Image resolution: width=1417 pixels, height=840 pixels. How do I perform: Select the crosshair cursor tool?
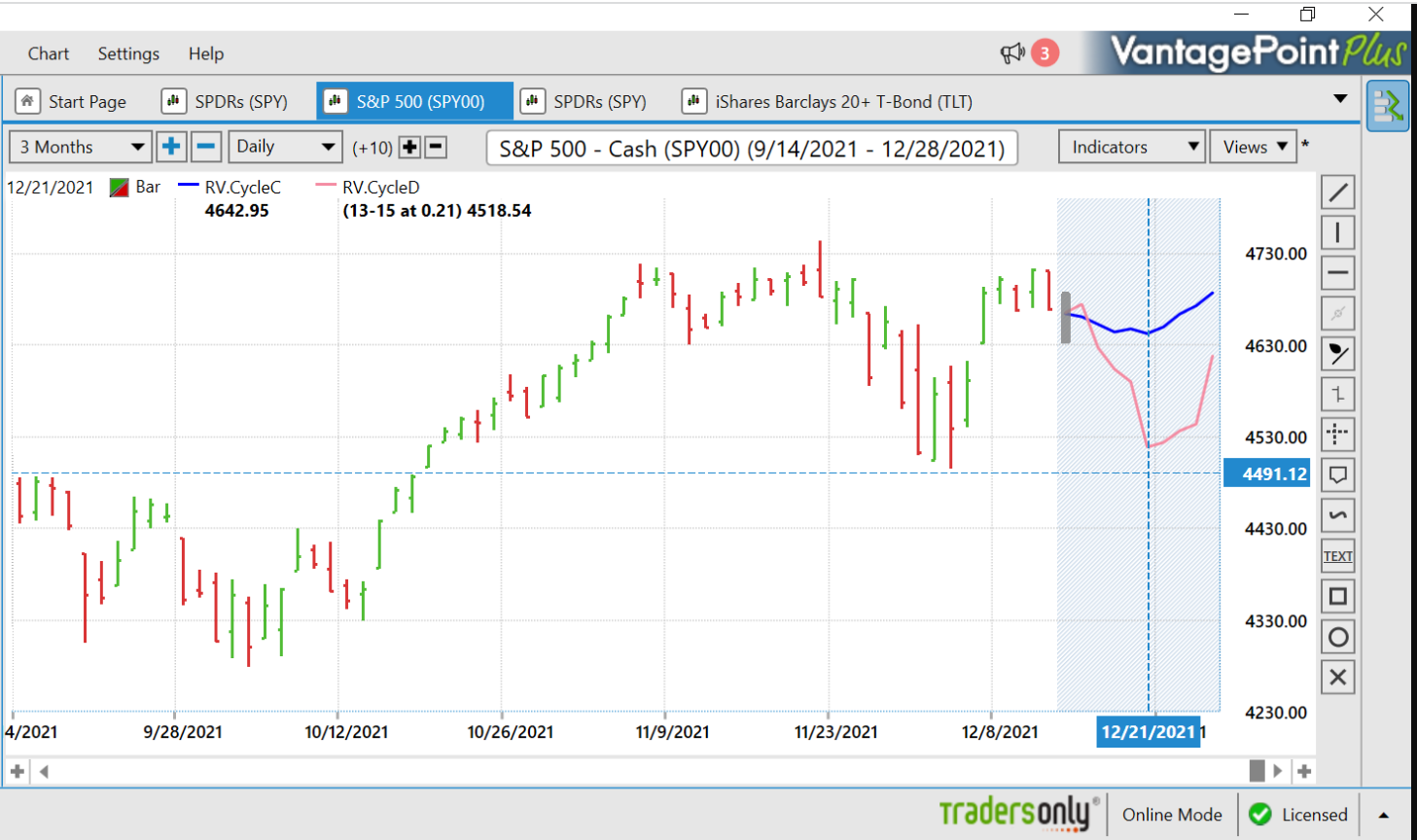coord(1338,435)
